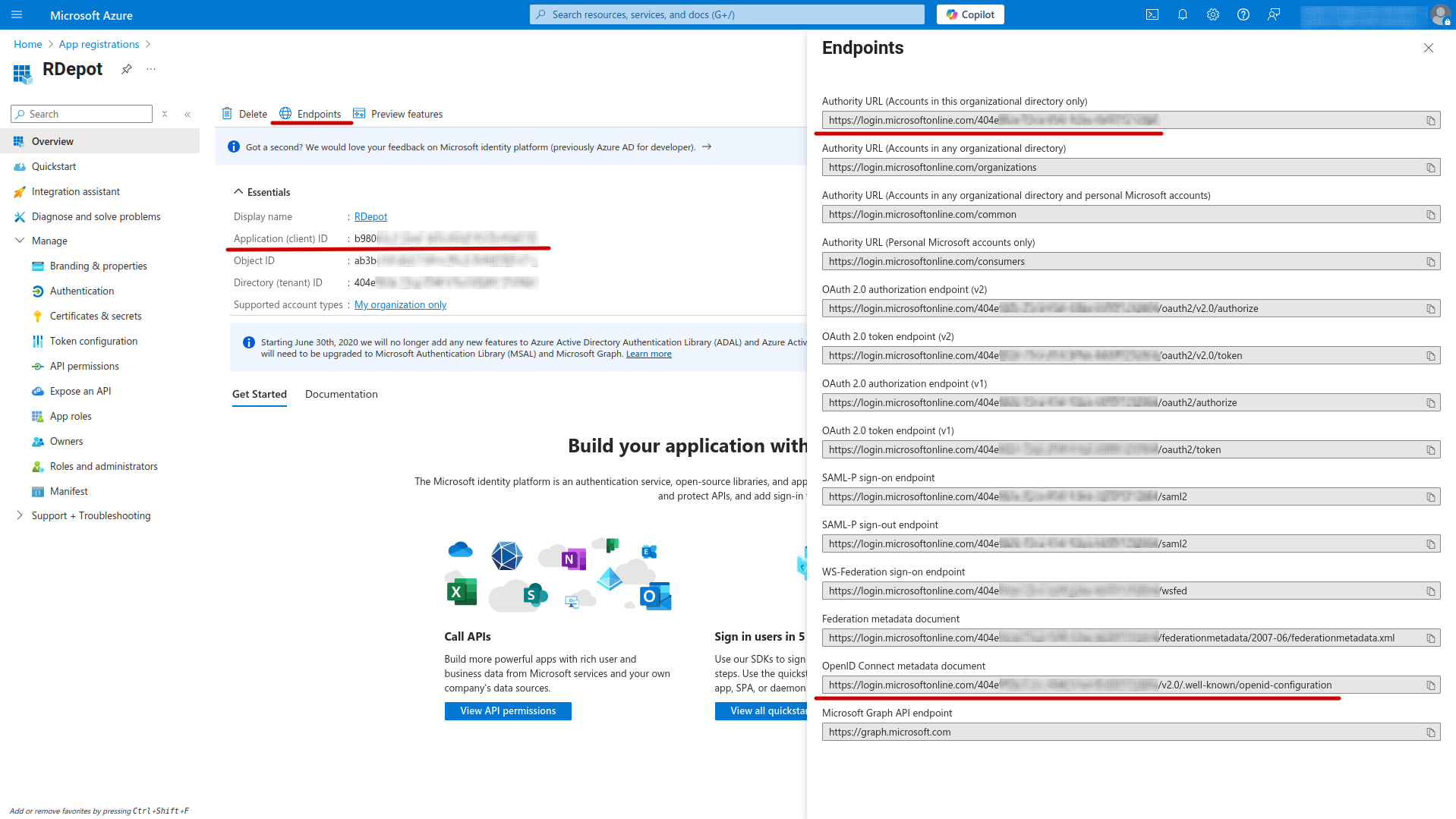Open the more options ellipsis beside RDepot
Viewport: 1456px width, 819px height.
(x=151, y=69)
